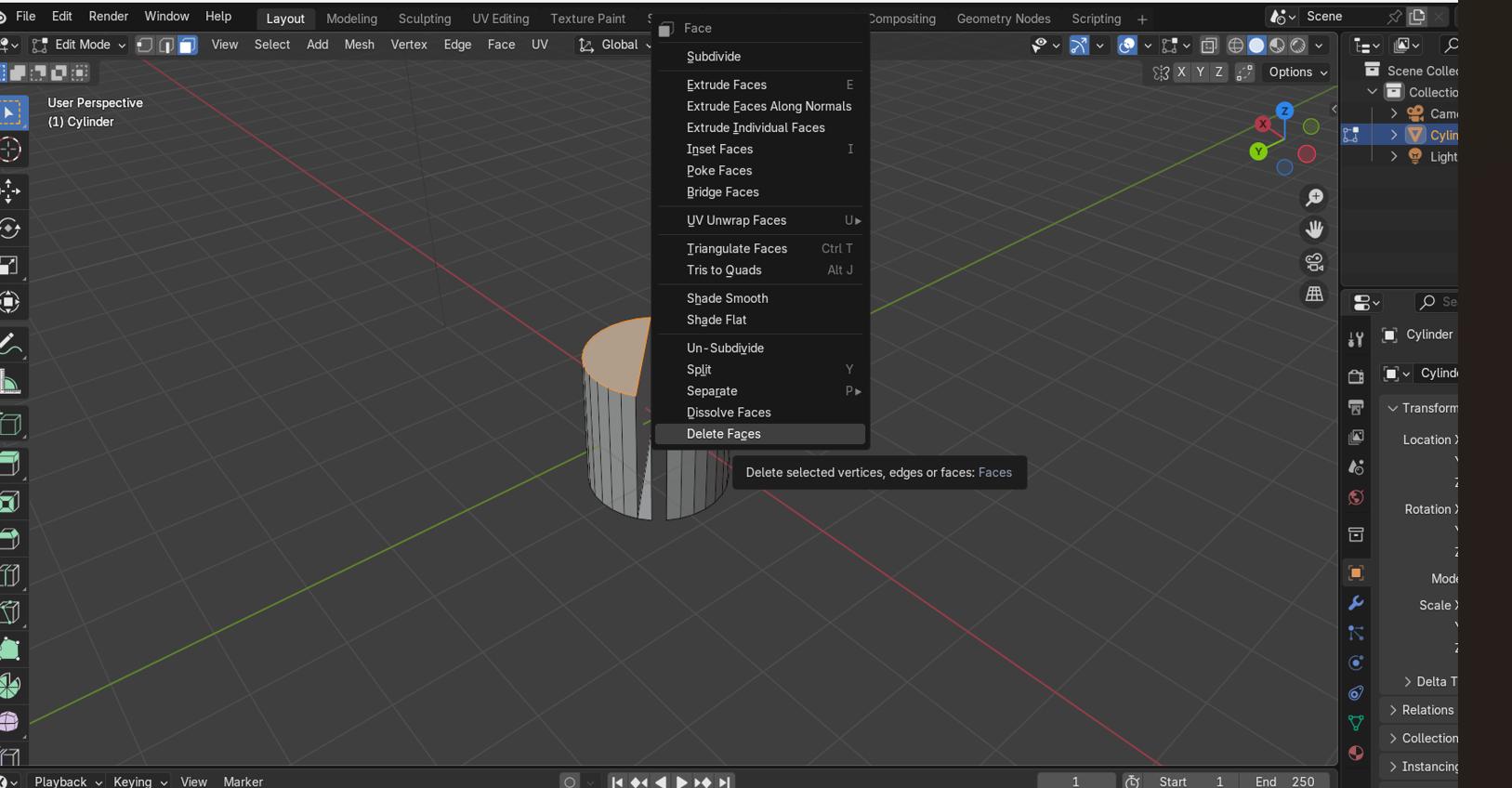1512x788 pixels.
Task: Switch to Solid viewport shading
Action: click(x=1256, y=45)
